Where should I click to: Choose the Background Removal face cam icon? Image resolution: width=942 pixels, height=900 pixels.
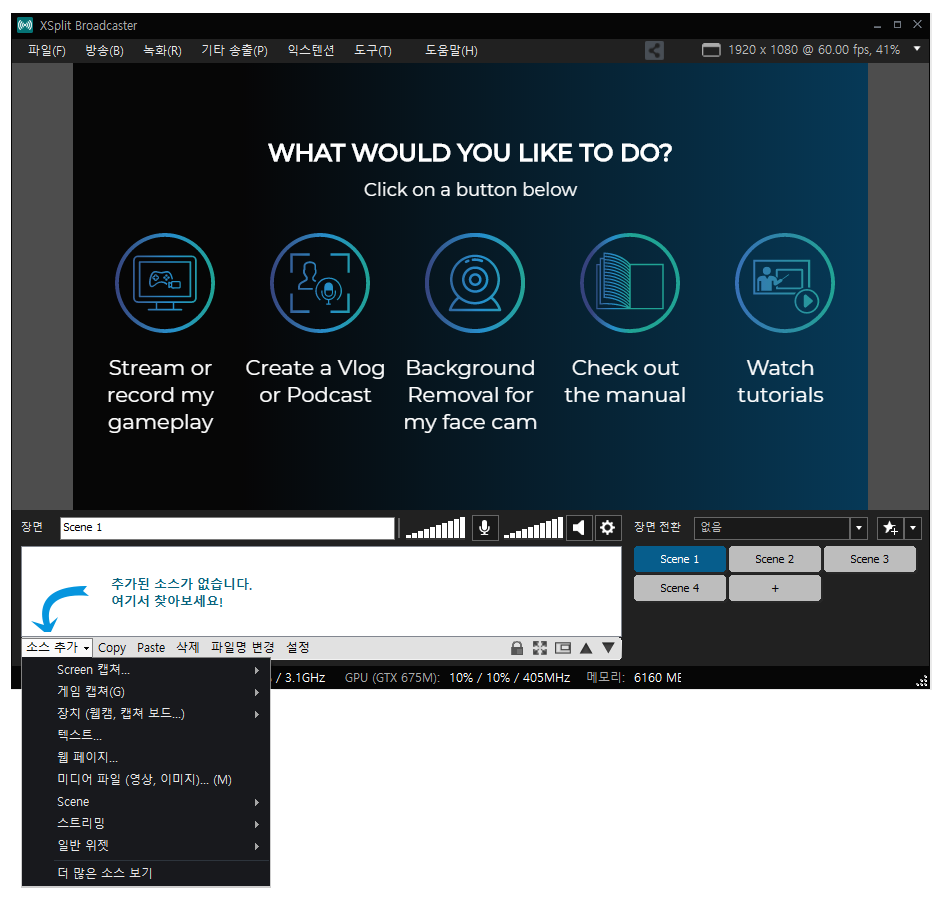[x=475, y=283]
